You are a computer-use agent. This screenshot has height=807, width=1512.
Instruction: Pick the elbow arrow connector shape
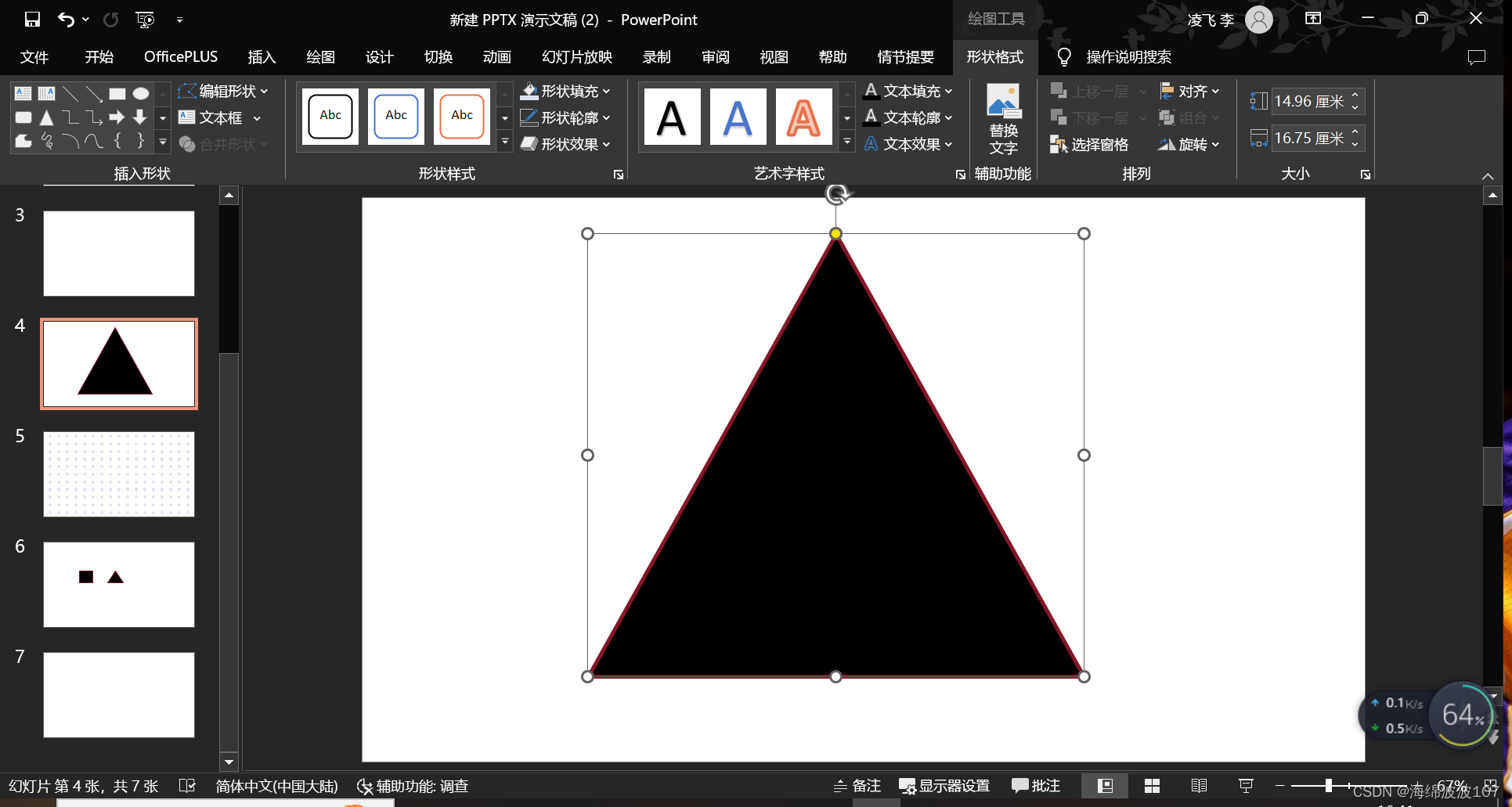[94, 117]
